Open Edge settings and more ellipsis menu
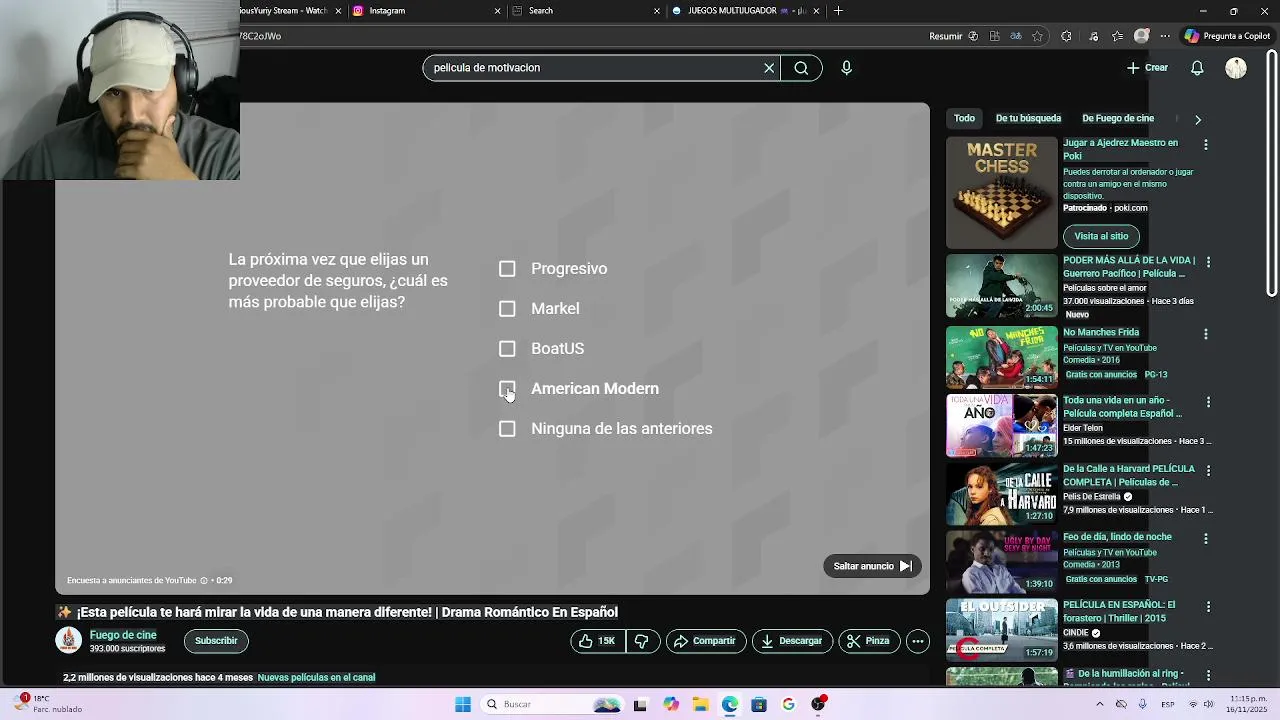Viewport: 1280px width, 720px height. coord(1165,36)
